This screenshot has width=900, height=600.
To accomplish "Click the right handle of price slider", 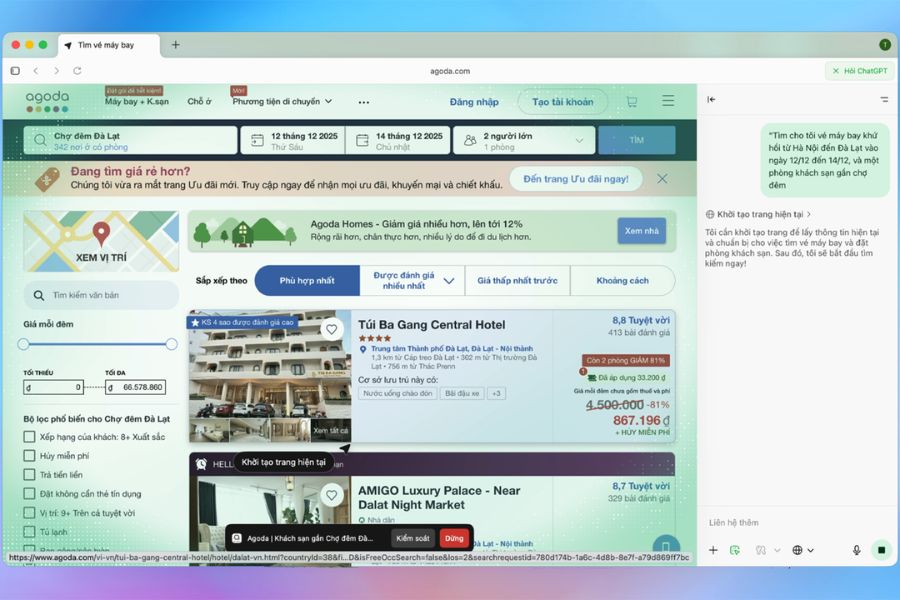I will 171,344.
